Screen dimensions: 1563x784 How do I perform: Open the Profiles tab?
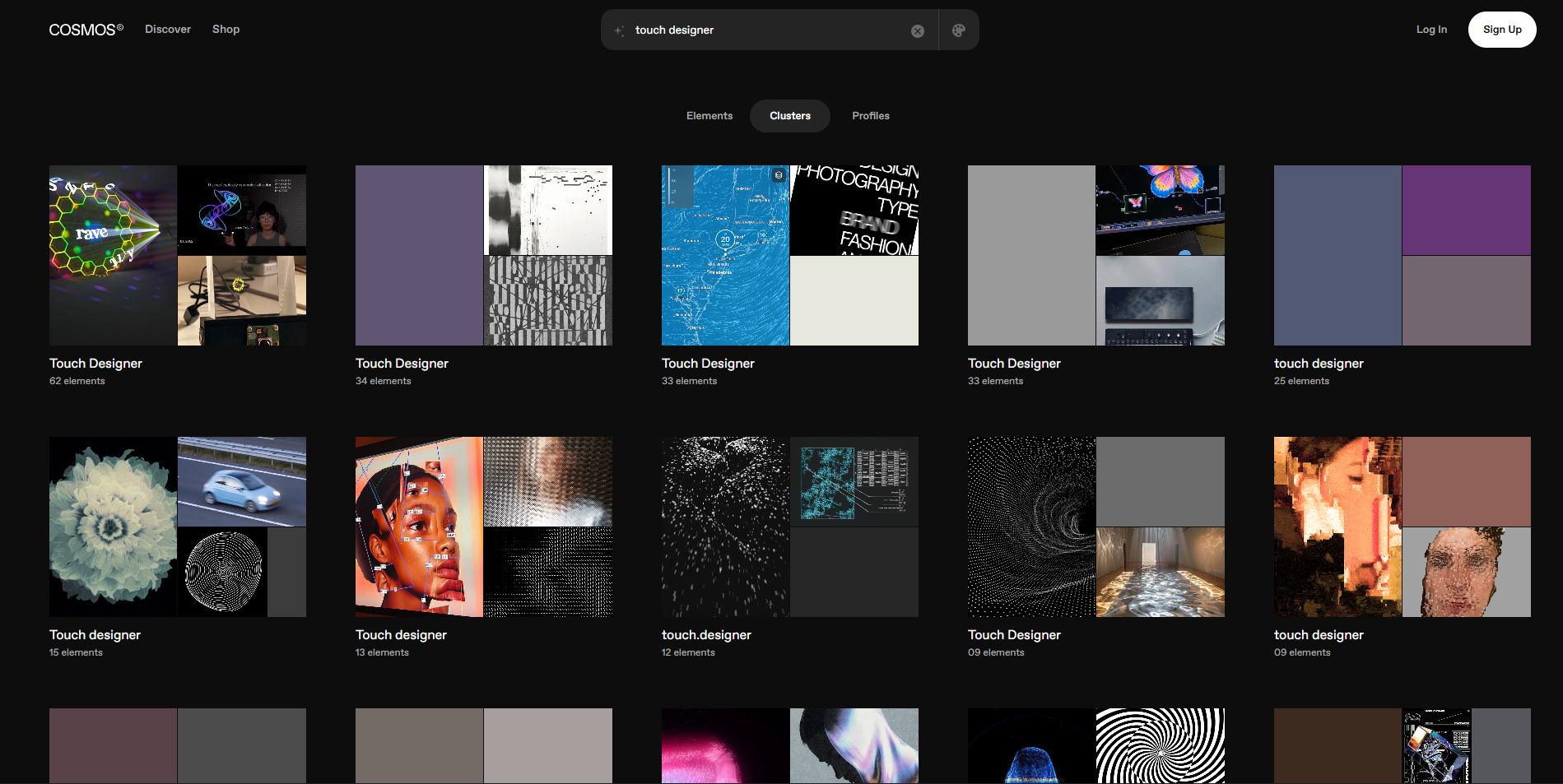pyautogui.click(x=870, y=116)
